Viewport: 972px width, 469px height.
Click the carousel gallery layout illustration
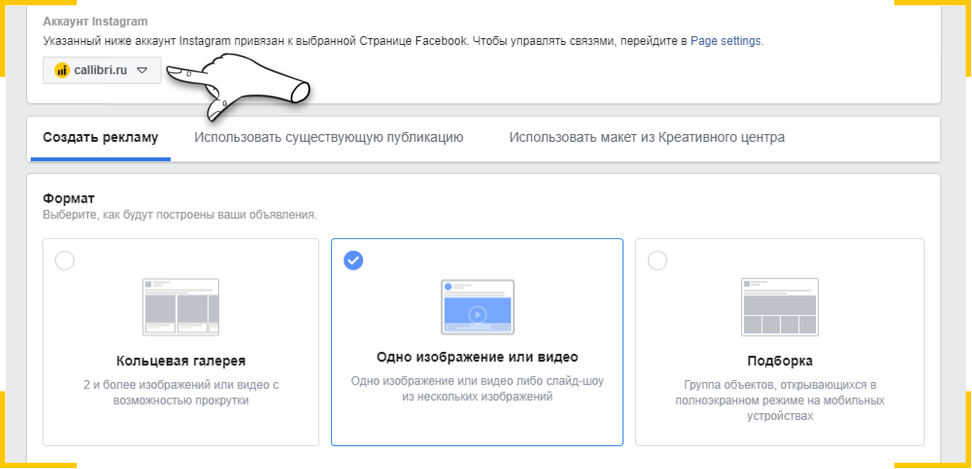180,307
